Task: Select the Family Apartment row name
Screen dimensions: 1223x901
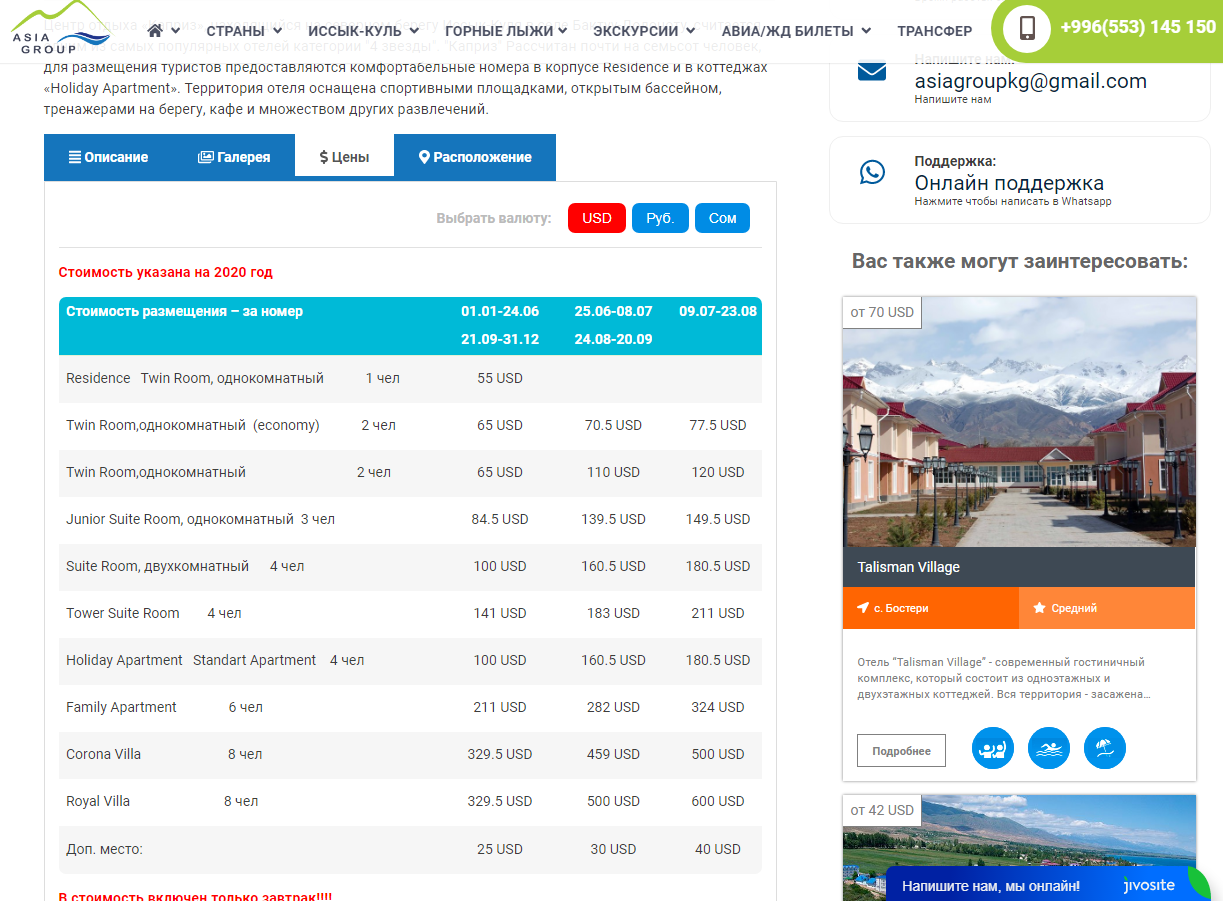Action: [x=121, y=707]
